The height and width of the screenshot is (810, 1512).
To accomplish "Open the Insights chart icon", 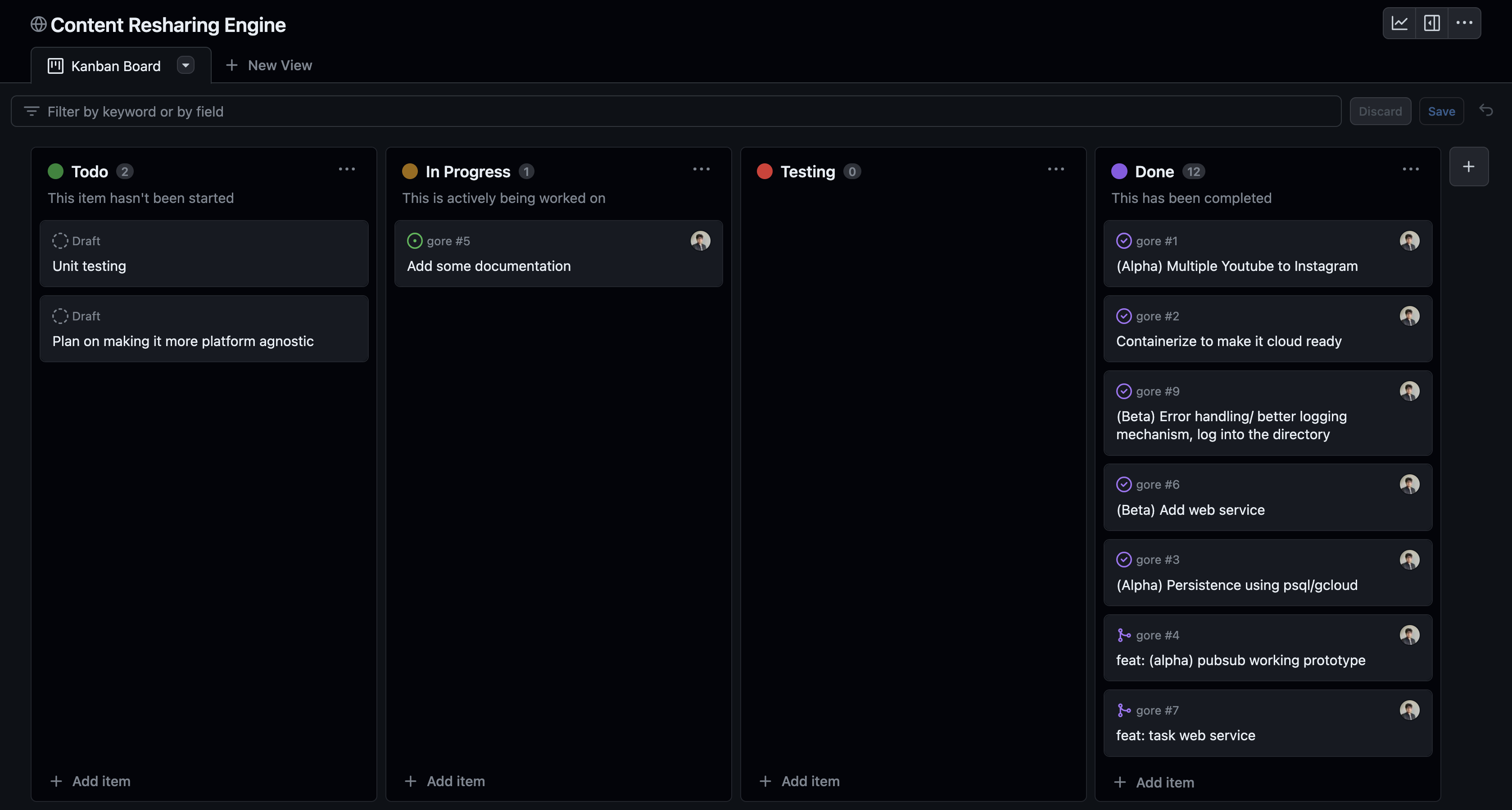I will point(1399,23).
